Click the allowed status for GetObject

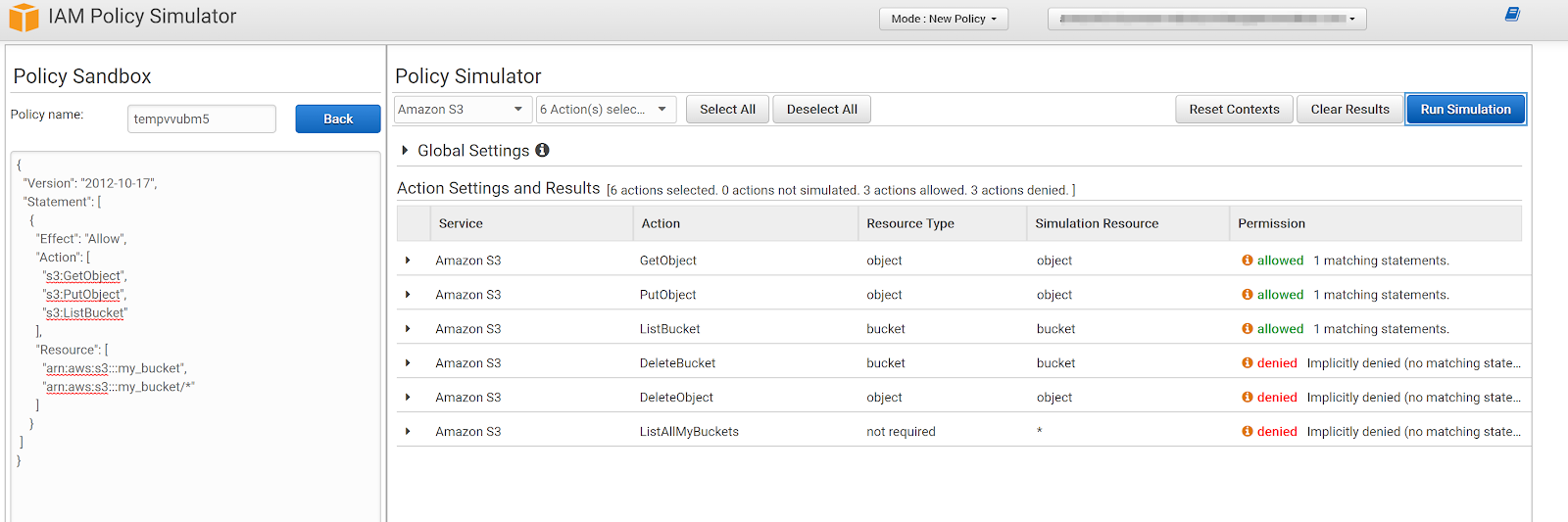click(1280, 261)
